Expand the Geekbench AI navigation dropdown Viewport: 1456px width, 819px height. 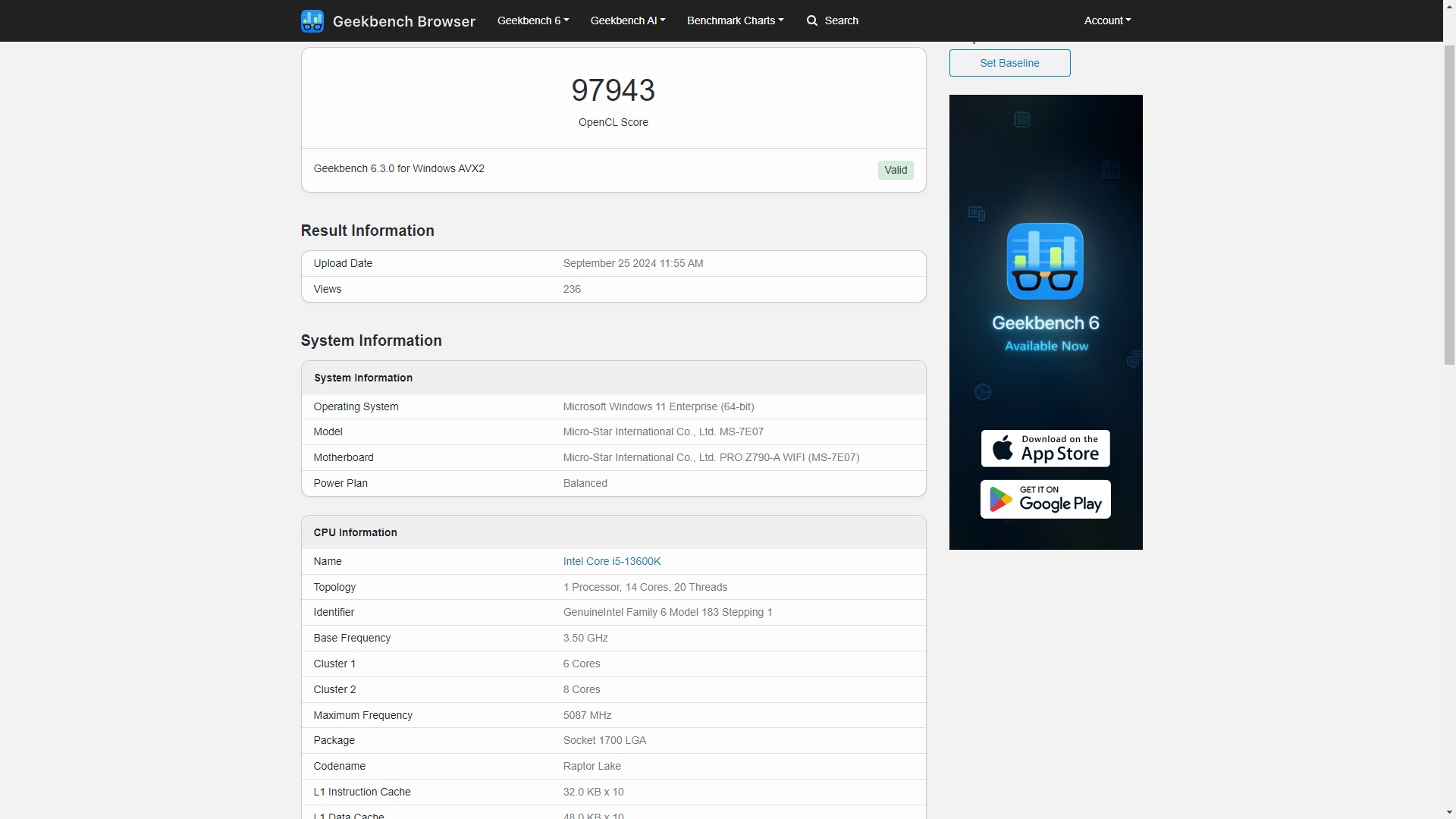click(x=628, y=20)
